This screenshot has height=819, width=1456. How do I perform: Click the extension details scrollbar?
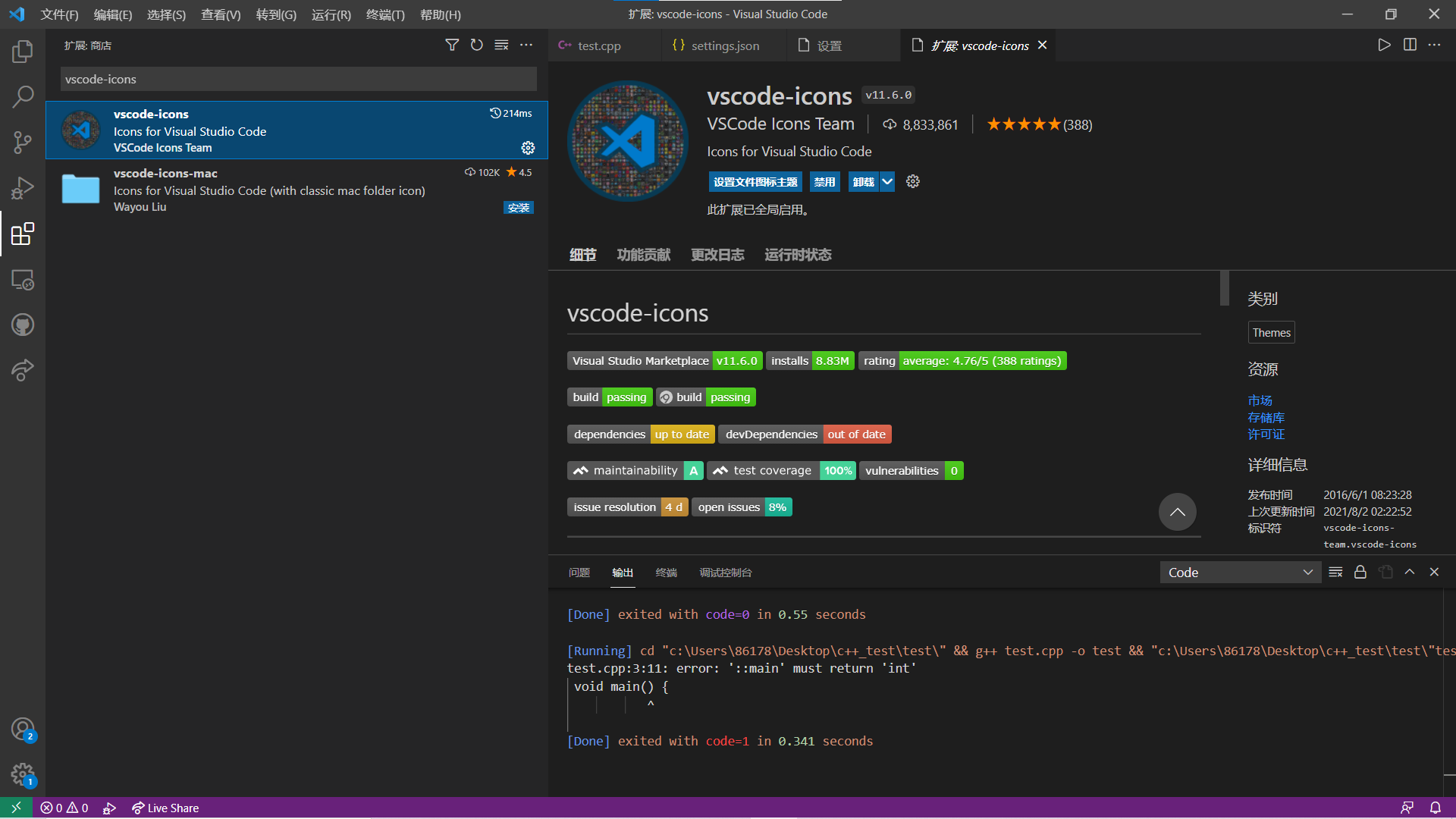(x=1224, y=288)
